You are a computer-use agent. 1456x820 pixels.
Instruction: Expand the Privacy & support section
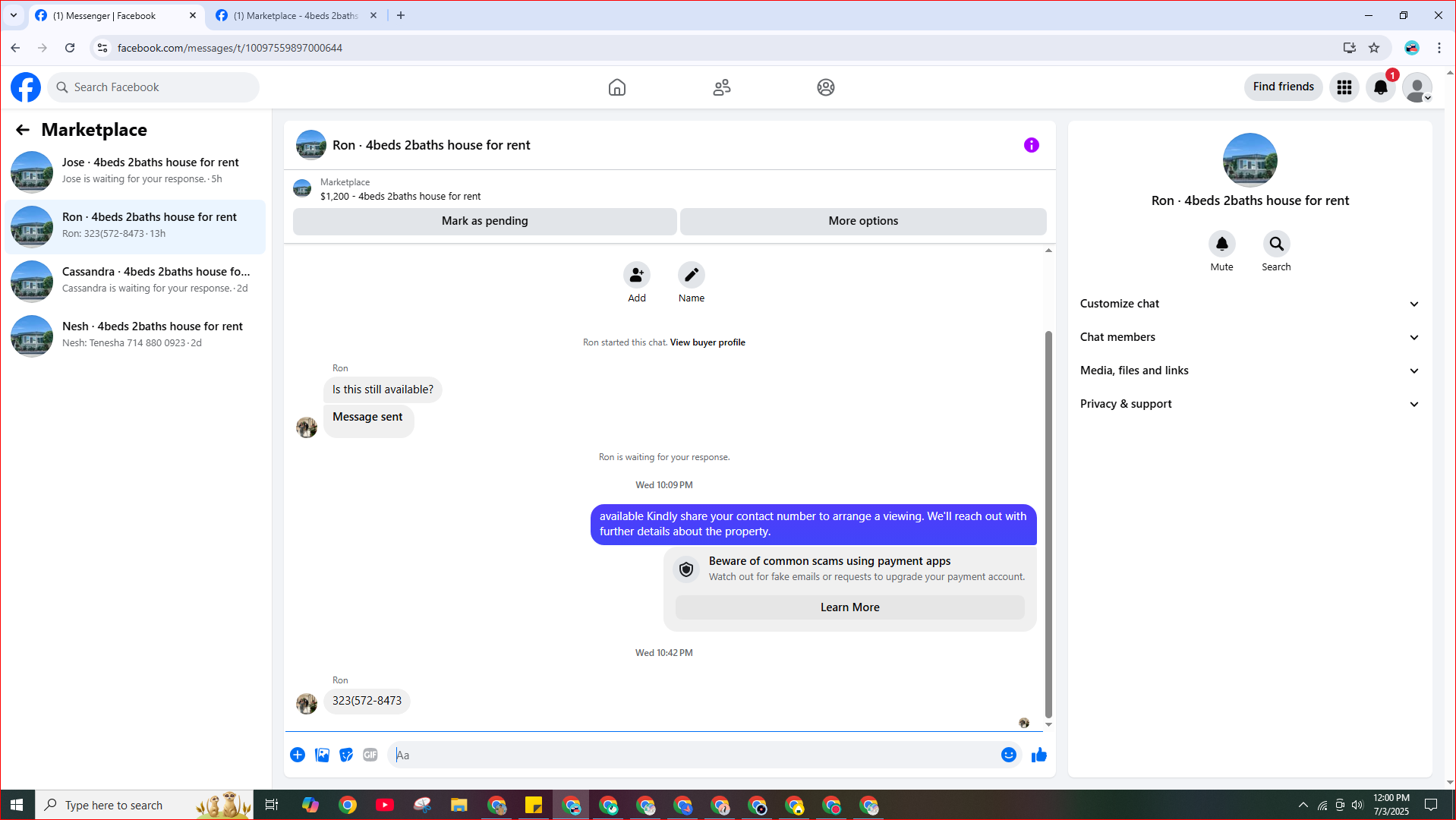(x=1250, y=404)
